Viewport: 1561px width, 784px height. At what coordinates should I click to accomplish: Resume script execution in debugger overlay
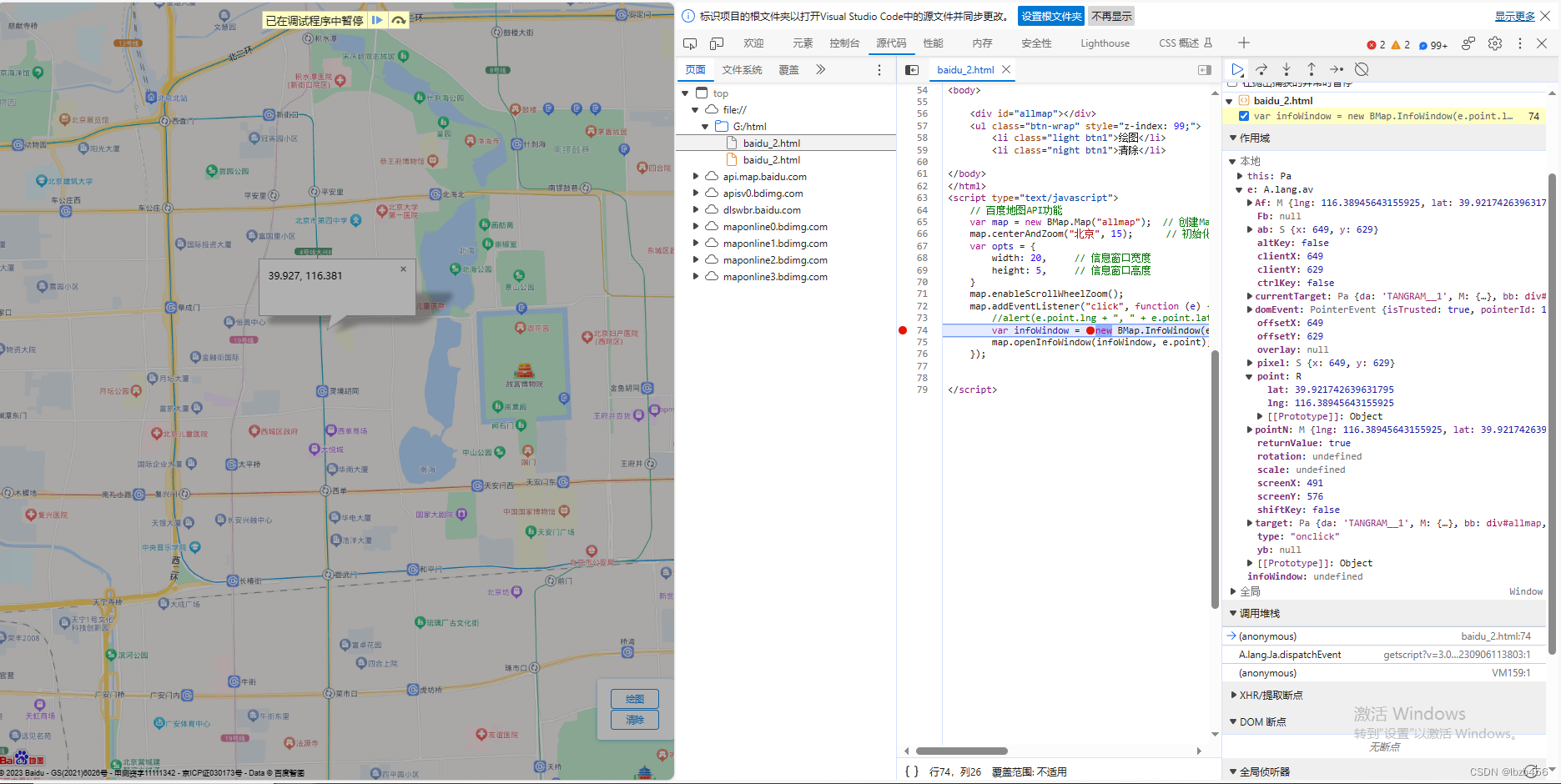(377, 20)
